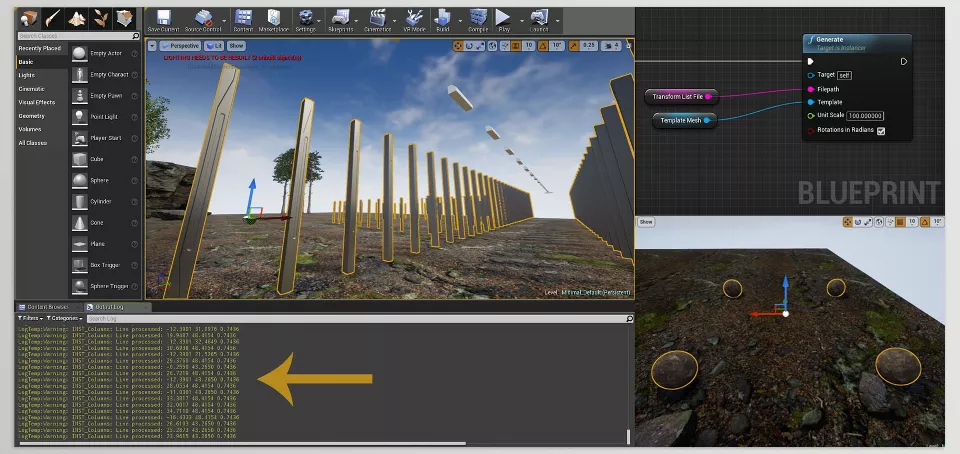Viewport: 960px width, 454px height.
Task: Click the Blueprints toolbar icon
Action: pyautogui.click(x=340, y=18)
